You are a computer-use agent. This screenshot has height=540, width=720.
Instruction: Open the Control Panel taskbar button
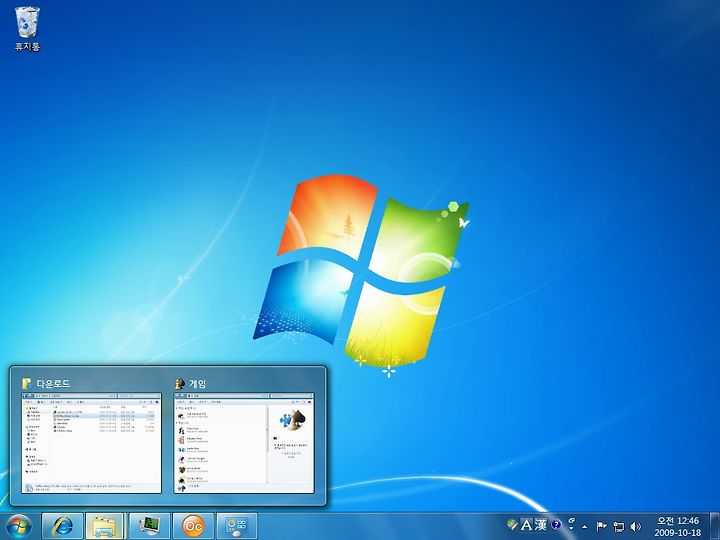tap(236, 526)
